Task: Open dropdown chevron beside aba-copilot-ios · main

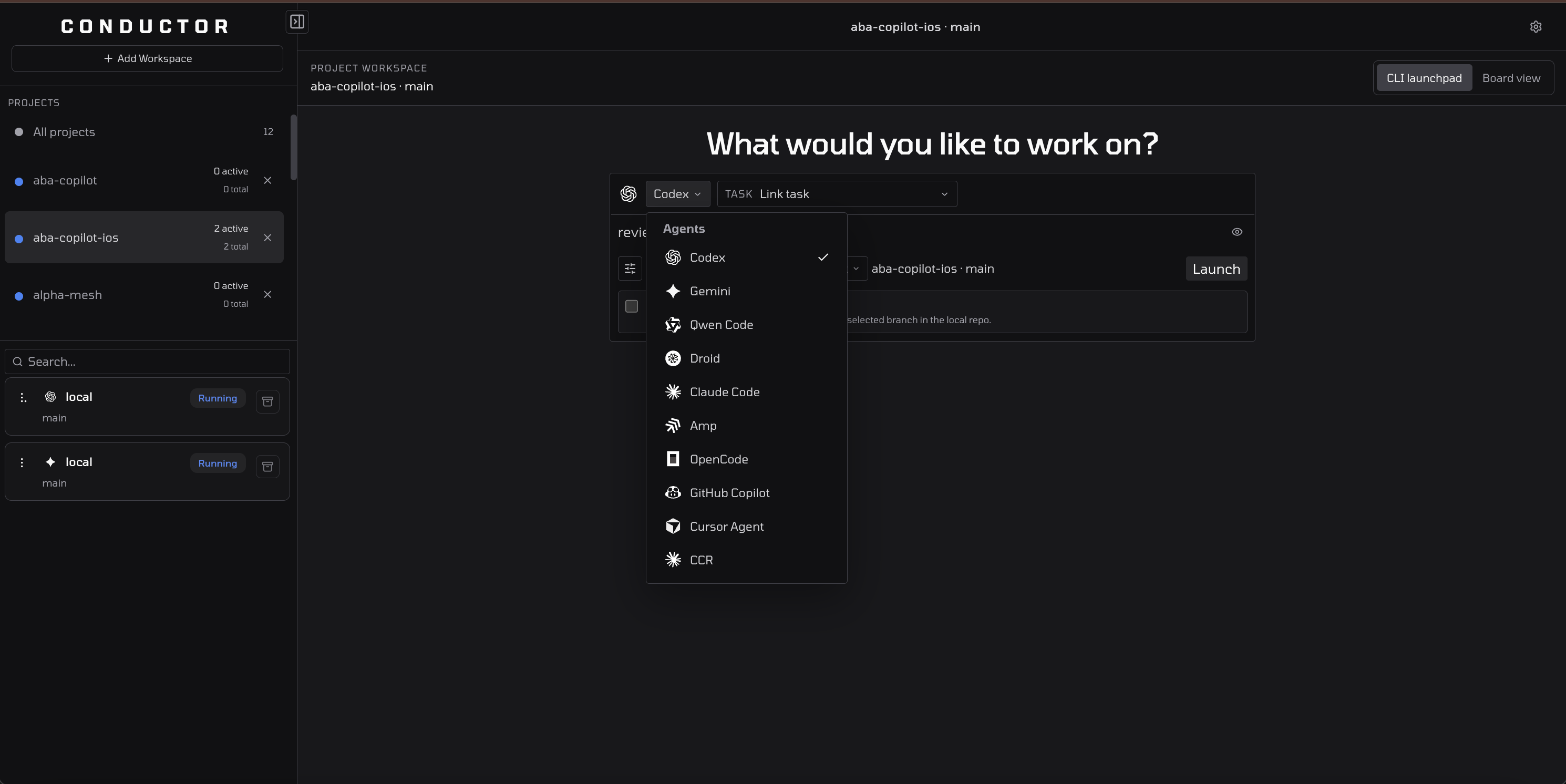Action: click(x=856, y=269)
